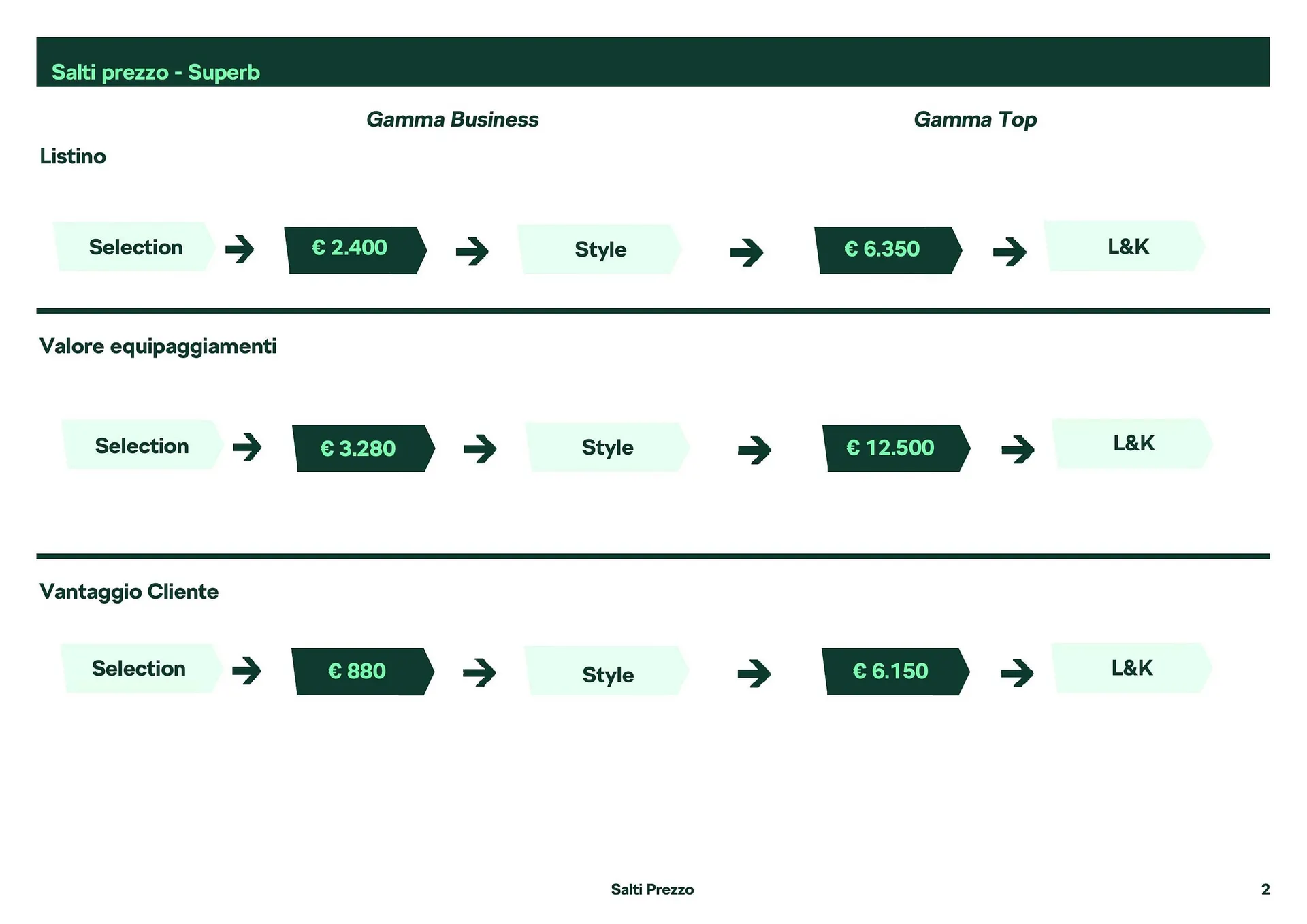Click the Salti Prezzo footer text
Image resolution: width=1307 pixels, height=924 pixels.
tap(652, 889)
